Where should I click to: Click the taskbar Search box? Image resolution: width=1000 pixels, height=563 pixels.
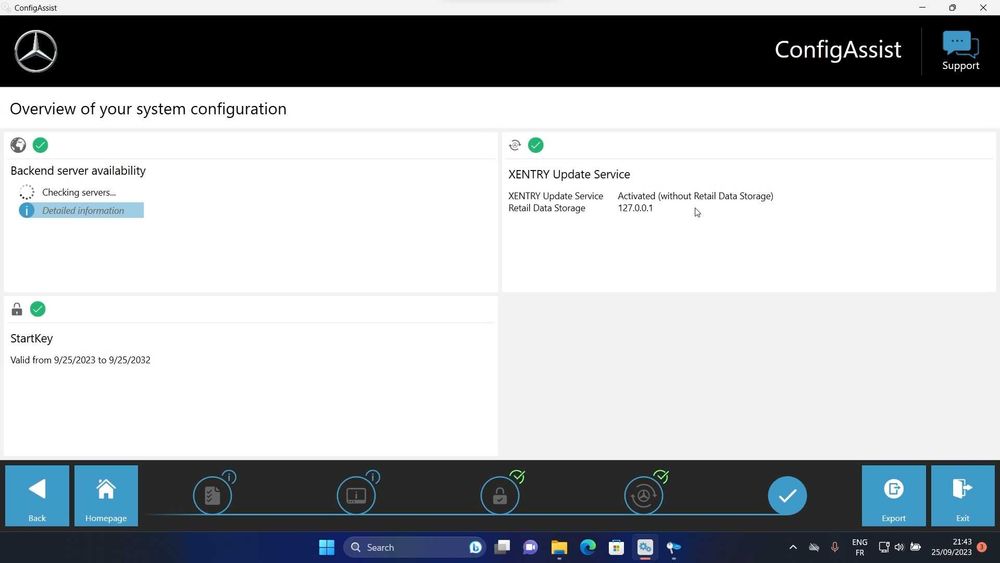pyautogui.click(x=413, y=547)
